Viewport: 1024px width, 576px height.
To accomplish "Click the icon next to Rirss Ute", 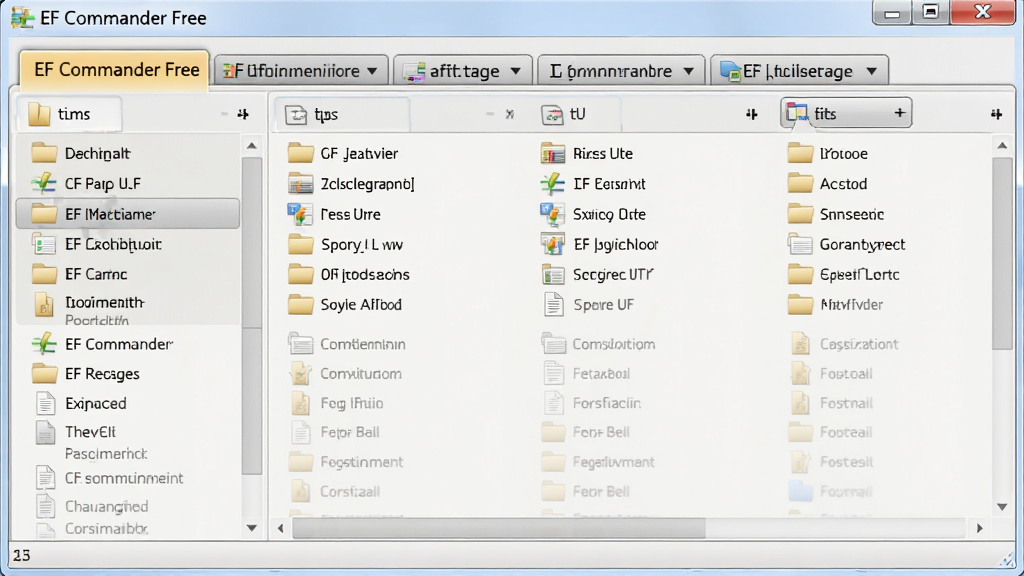I will [553, 153].
